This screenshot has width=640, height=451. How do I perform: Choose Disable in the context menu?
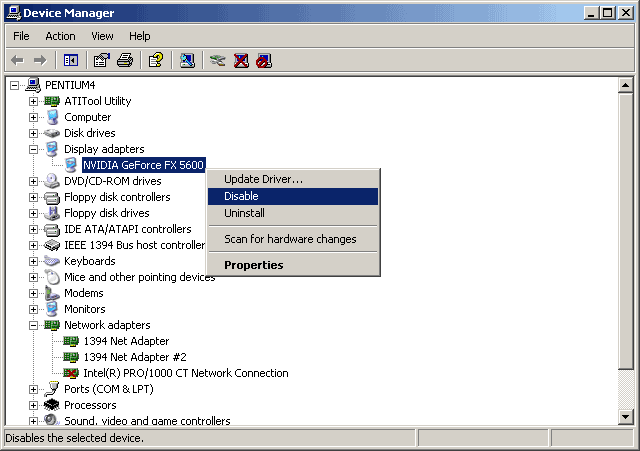click(293, 196)
